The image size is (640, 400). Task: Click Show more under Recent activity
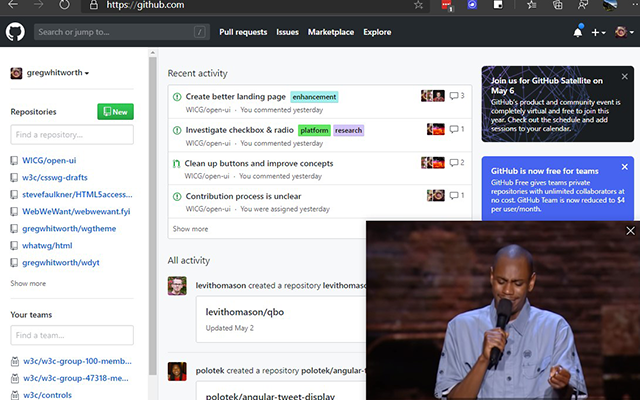click(190, 229)
